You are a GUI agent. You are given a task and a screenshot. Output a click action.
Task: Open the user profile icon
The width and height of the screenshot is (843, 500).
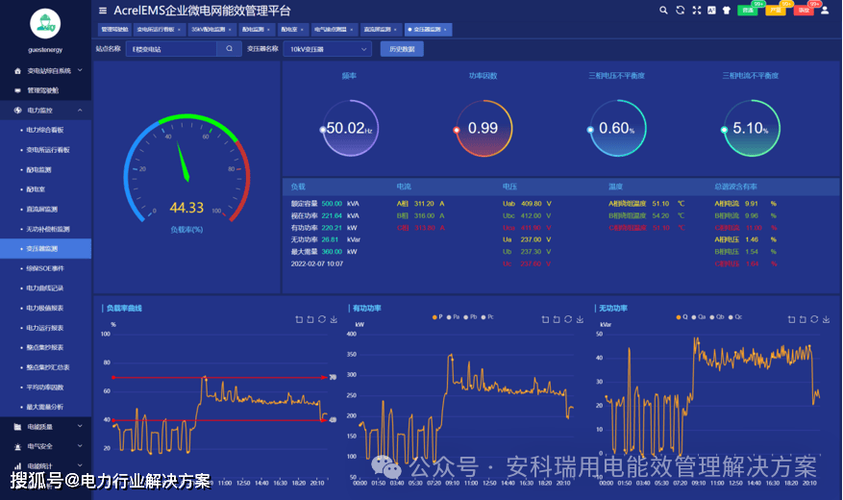[825, 10]
